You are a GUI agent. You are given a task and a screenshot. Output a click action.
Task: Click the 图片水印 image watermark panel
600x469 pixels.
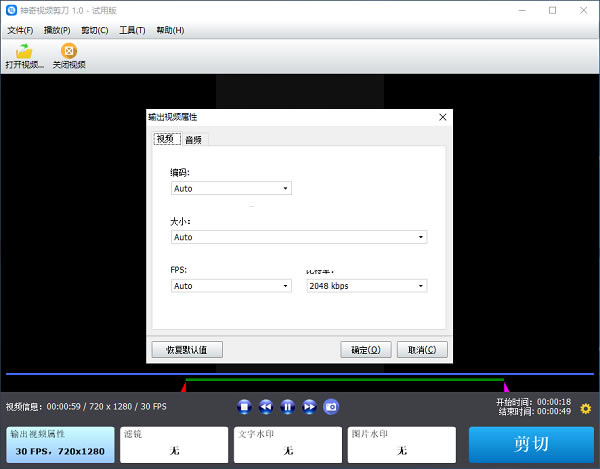pyautogui.click(x=402, y=445)
